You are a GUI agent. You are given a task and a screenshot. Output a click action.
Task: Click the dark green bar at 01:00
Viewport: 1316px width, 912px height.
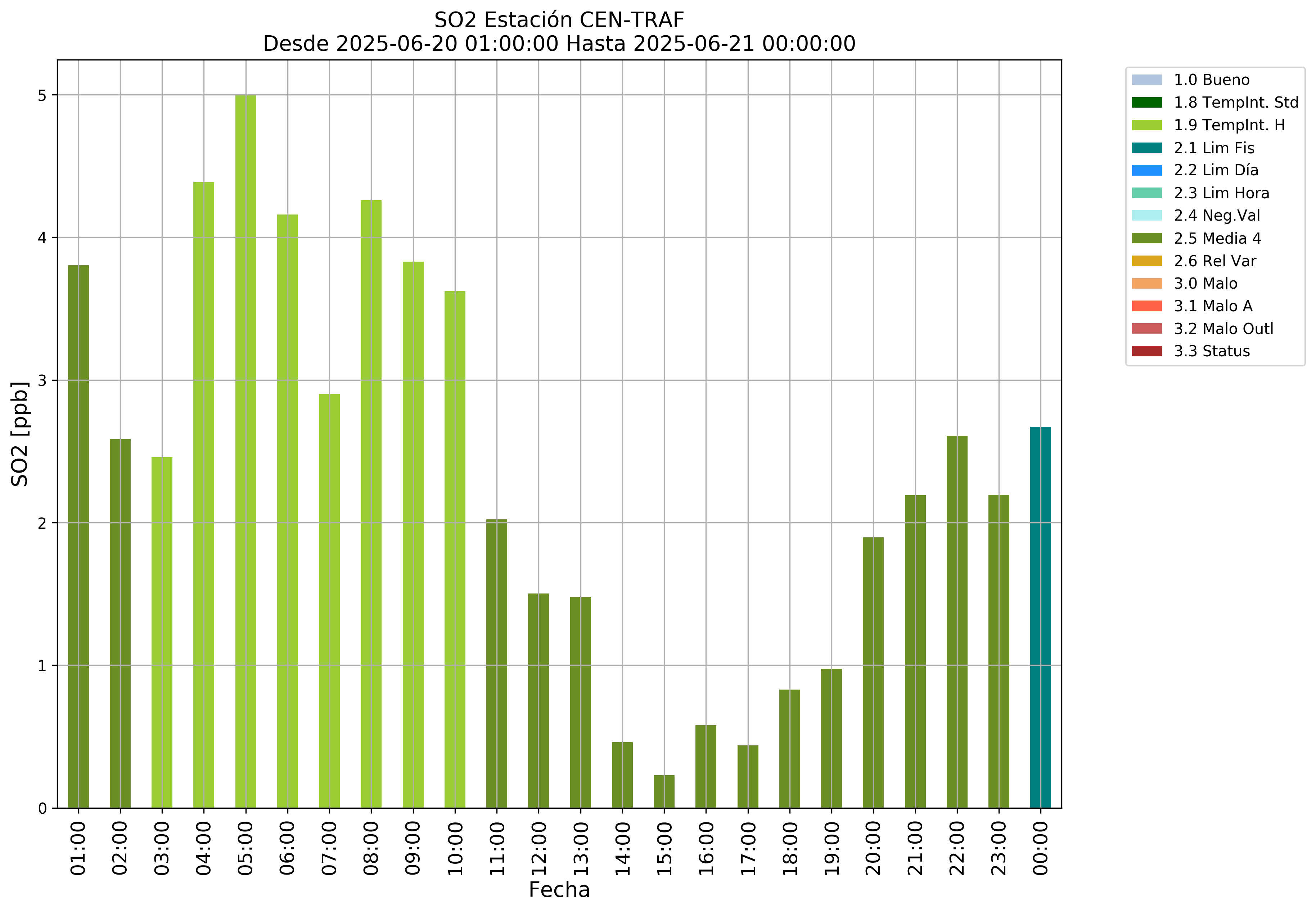click(78, 537)
